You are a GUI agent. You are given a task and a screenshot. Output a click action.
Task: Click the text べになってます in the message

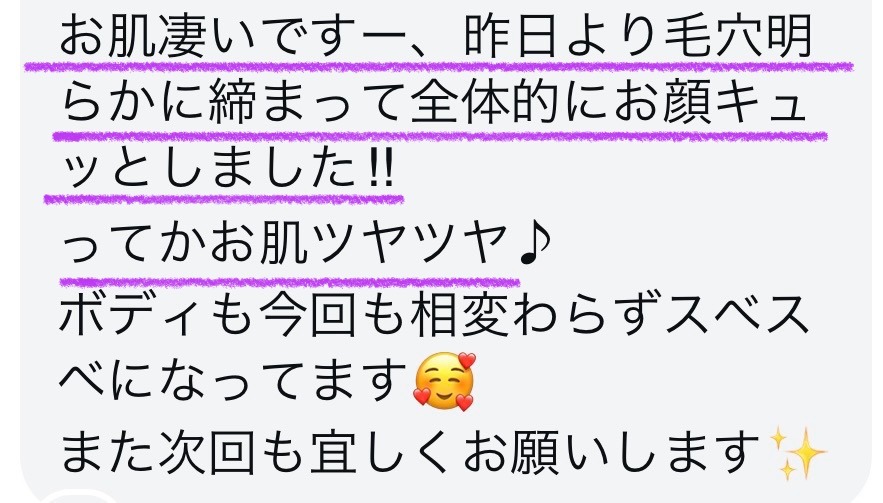(232, 382)
